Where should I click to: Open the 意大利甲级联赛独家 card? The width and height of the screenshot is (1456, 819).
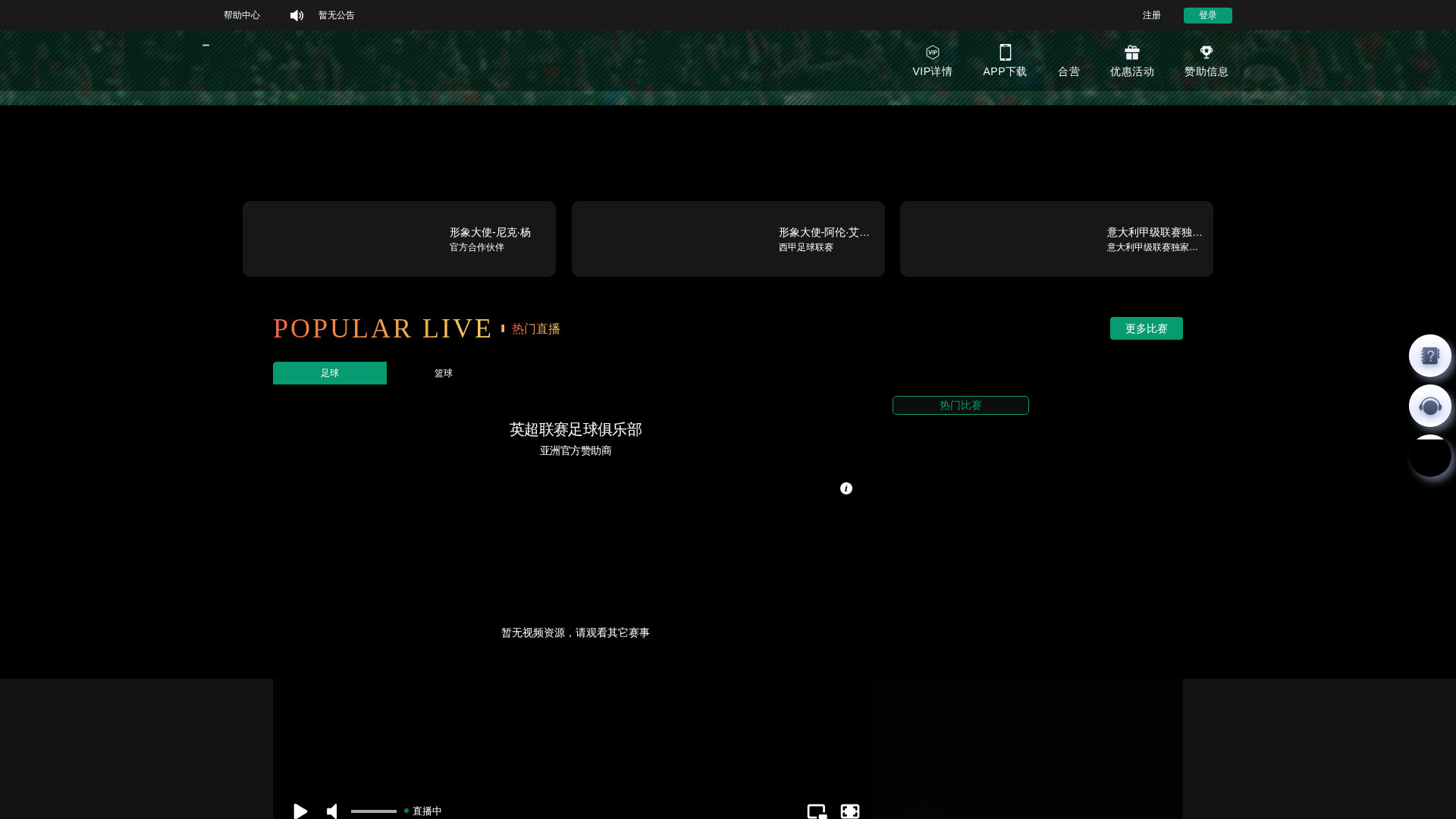1056,239
